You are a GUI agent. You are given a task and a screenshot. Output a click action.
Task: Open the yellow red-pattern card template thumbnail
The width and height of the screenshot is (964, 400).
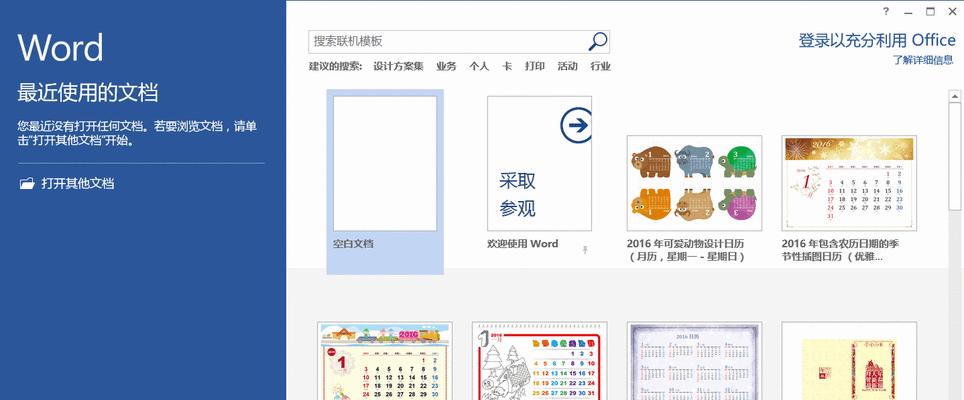pyautogui.click(x=849, y=361)
